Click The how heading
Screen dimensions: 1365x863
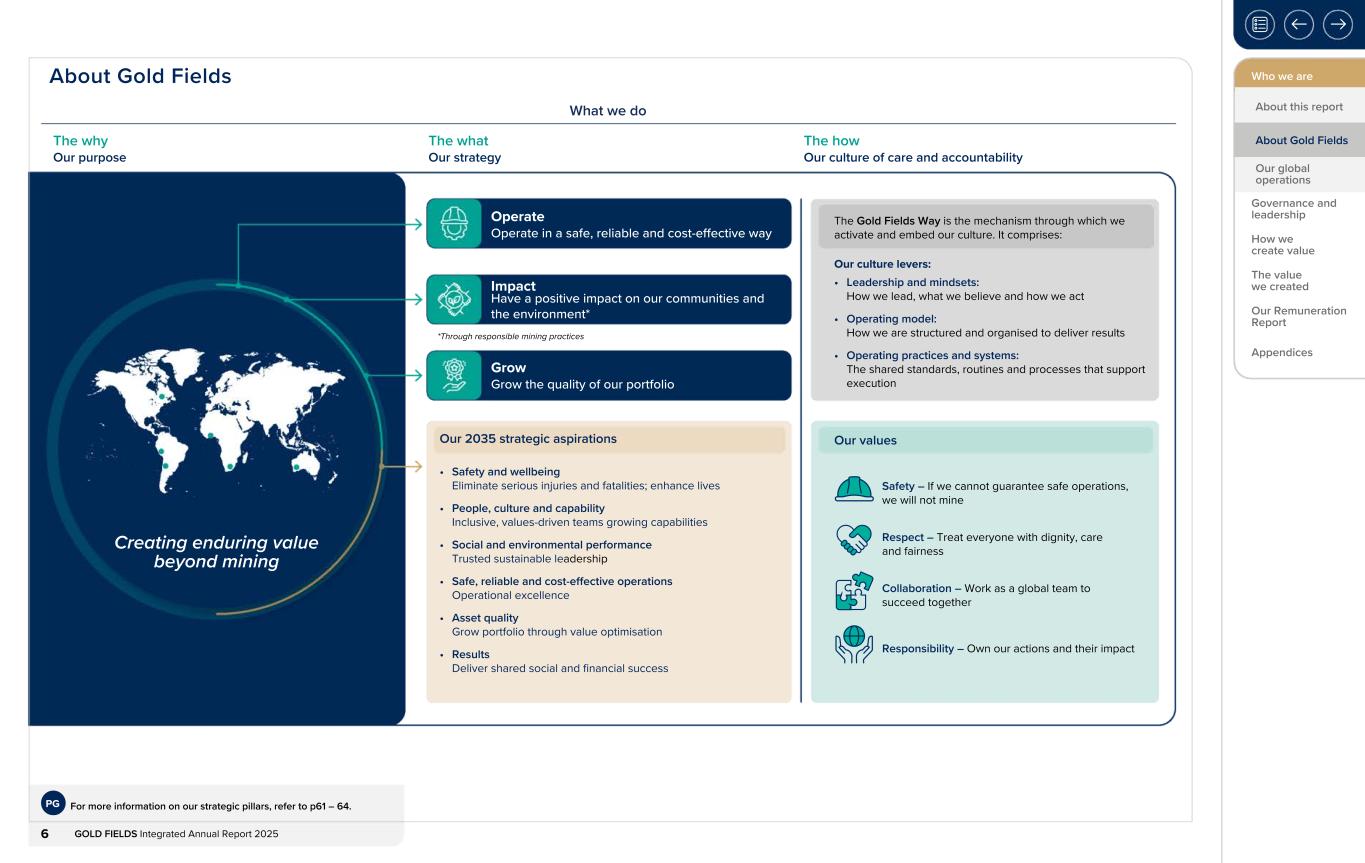[831, 141]
